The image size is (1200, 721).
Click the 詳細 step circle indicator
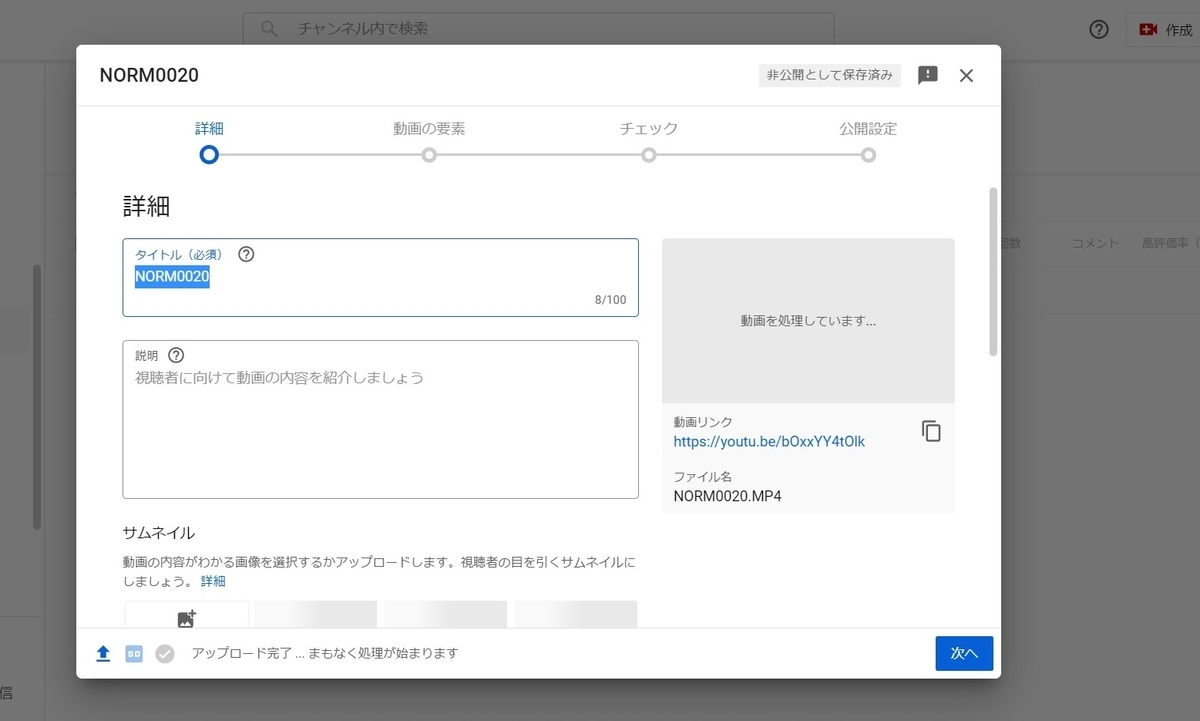[x=209, y=155]
